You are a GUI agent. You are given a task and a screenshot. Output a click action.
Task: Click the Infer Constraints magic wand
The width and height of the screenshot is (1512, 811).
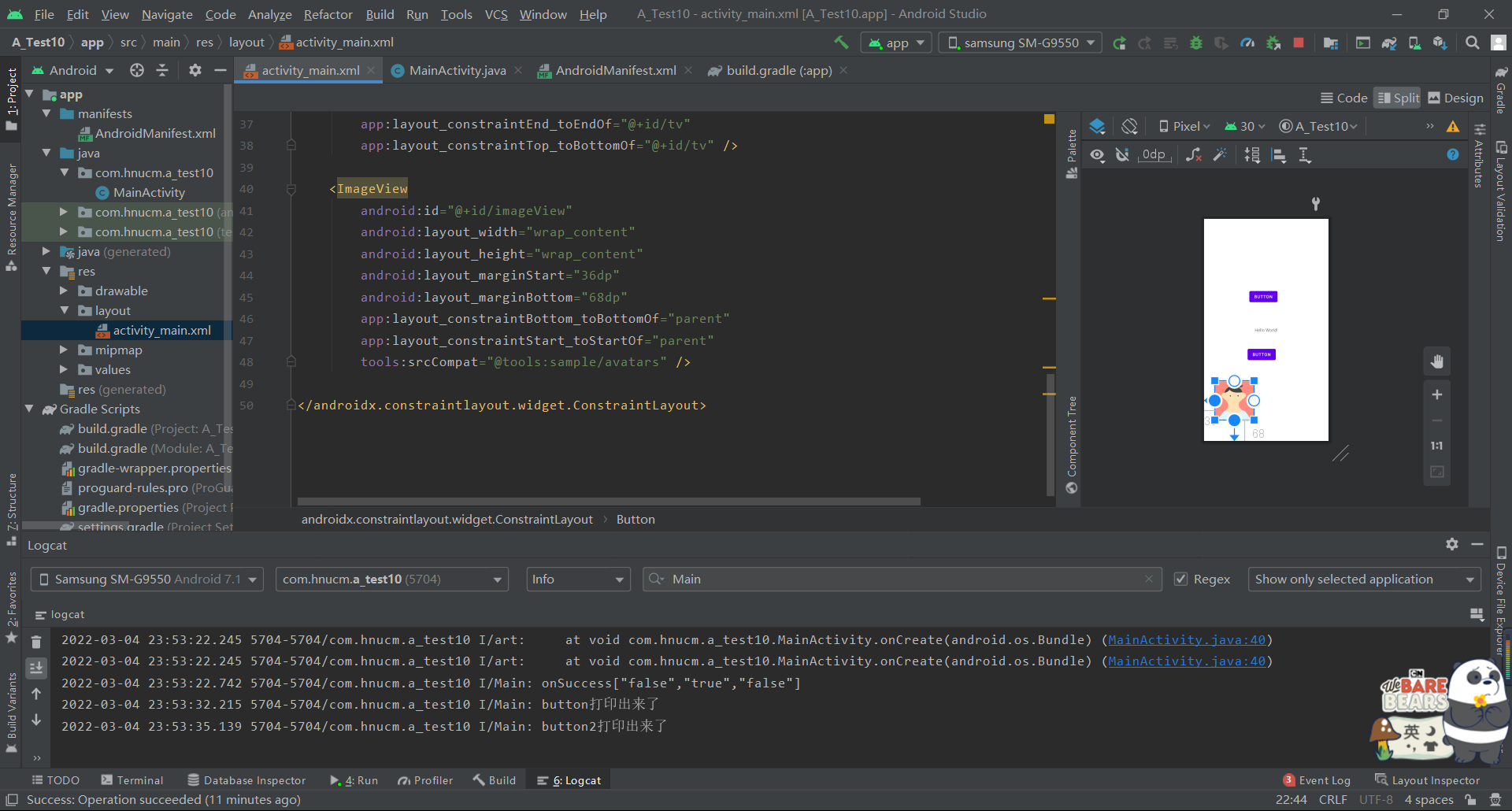(x=1220, y=155)
